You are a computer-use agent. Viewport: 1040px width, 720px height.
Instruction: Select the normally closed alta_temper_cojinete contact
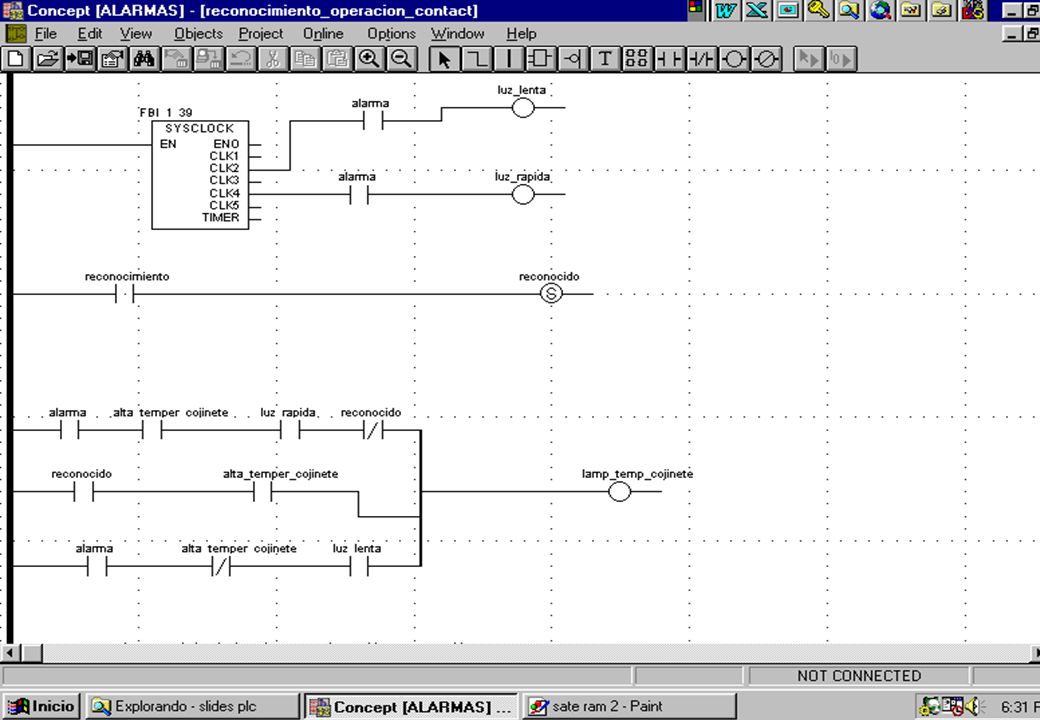point(221,566)
